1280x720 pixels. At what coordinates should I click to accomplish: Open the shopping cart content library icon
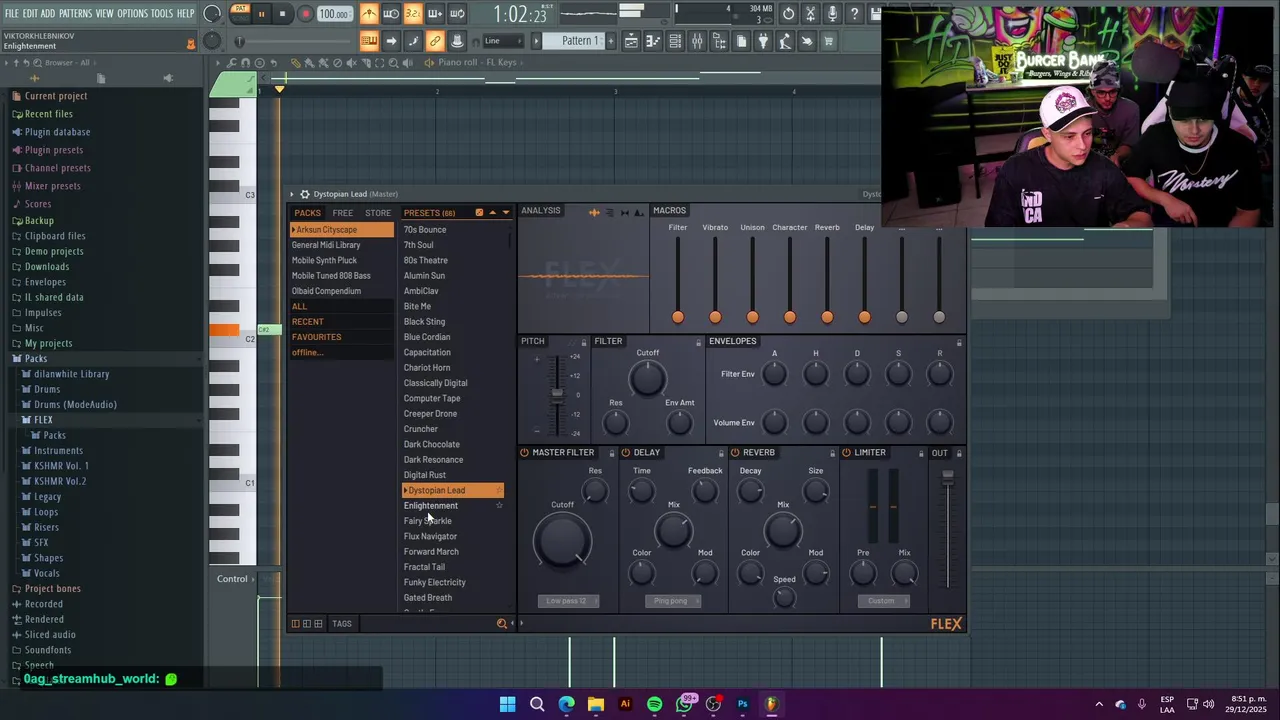829,41
